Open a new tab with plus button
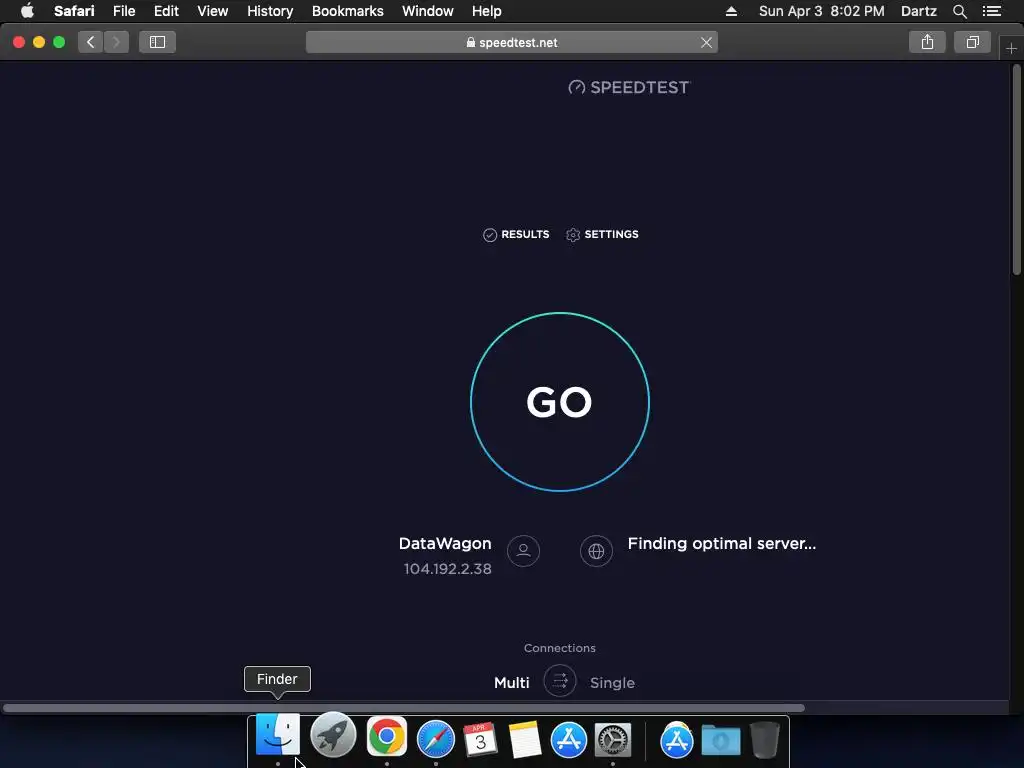1024x768 pixels. click(x=1011, y=48)
